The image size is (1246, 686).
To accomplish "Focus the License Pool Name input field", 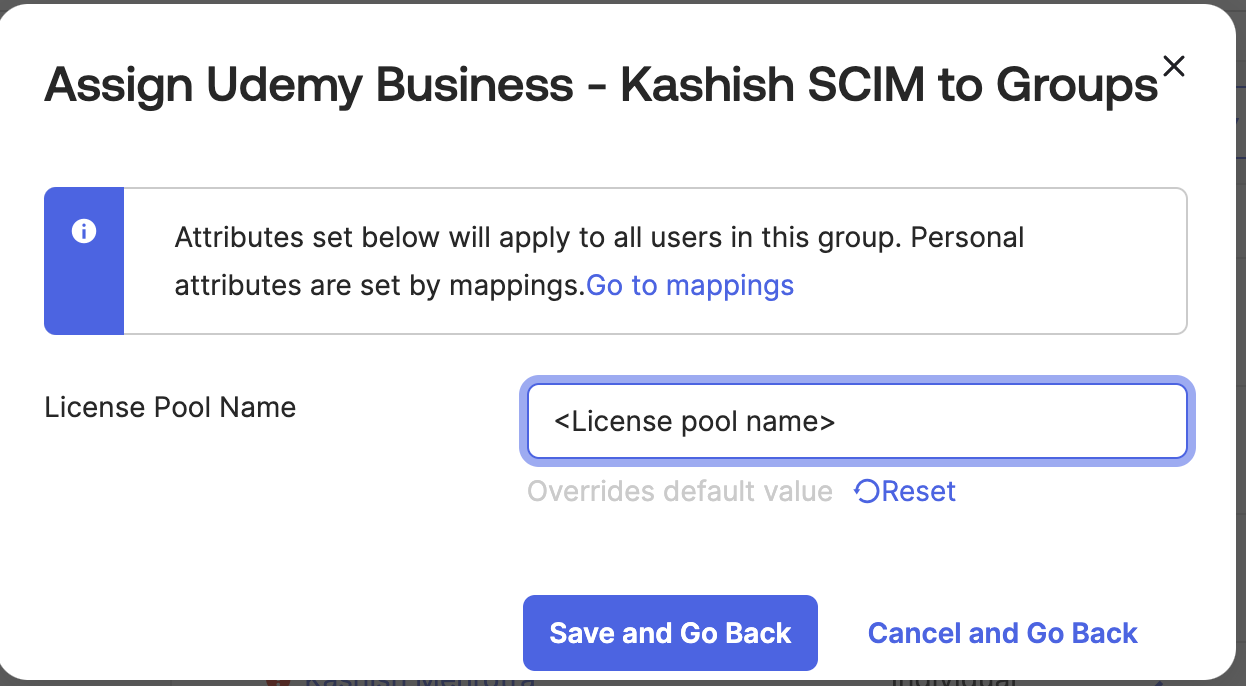I will point(857,422).
